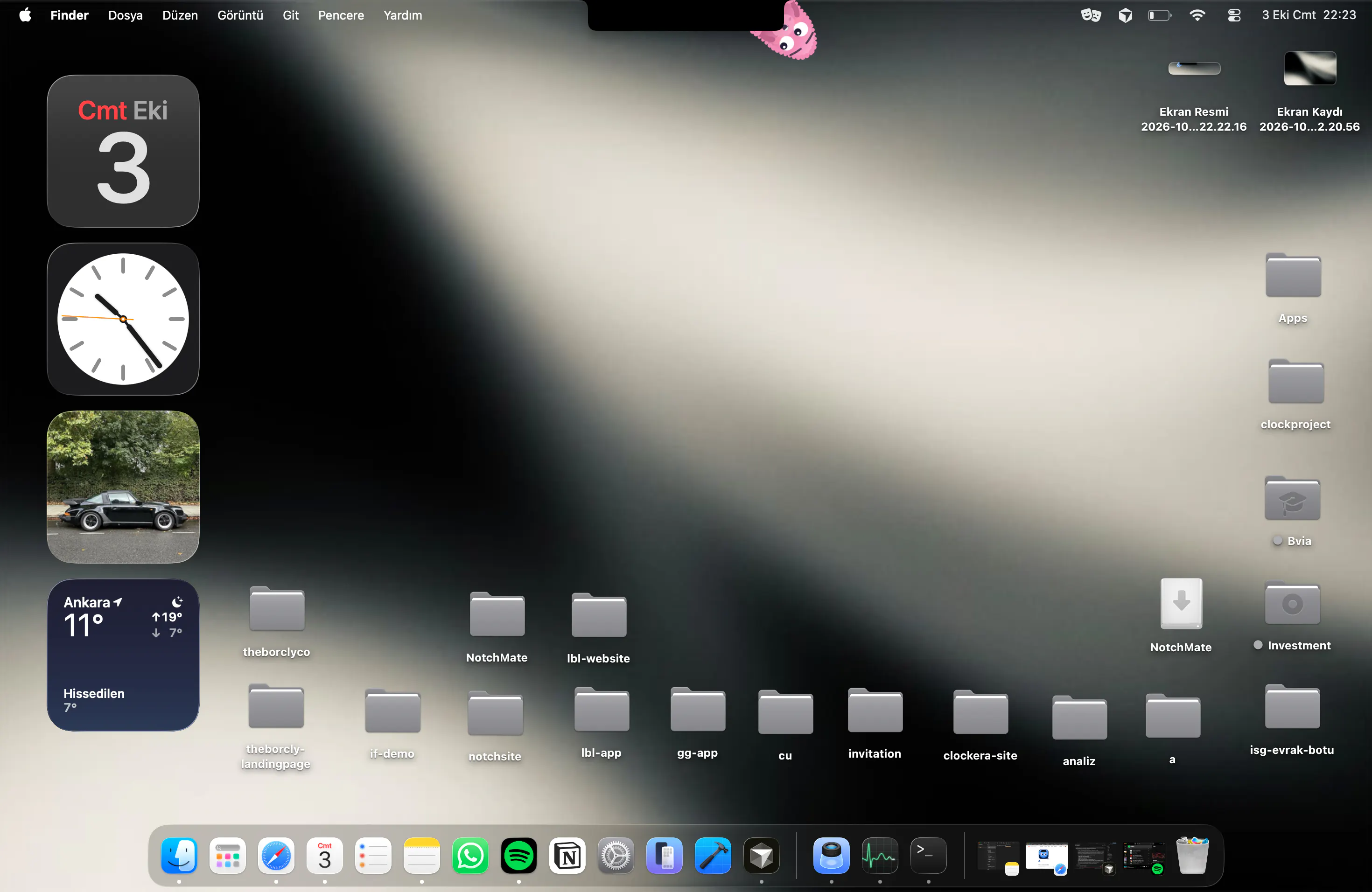Image resolution: width=1372 pixels, height=892 pixels.
Task: Open Launchpad from the dock
Action: pos(228,856)
